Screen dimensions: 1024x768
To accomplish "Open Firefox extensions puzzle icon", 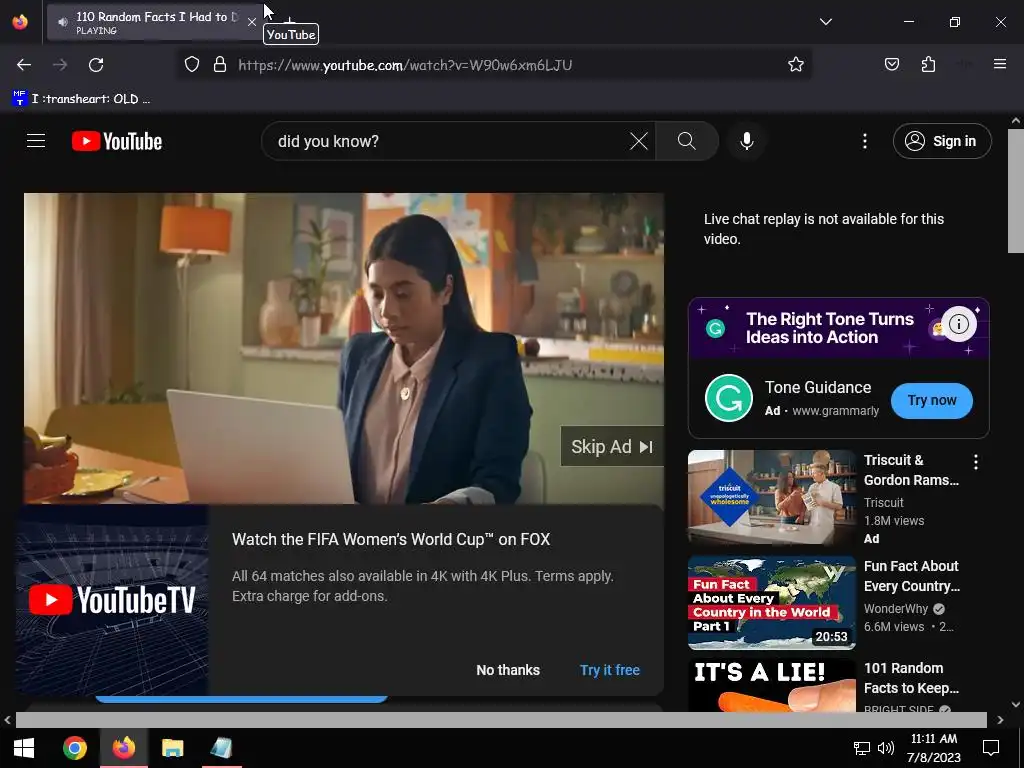I will pyautogui.click(x=928, y=65).
